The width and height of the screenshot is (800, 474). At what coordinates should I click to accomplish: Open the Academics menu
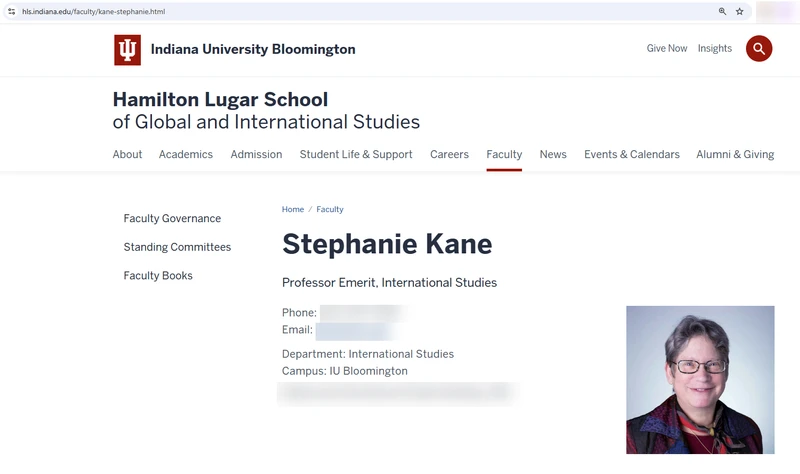click(x=186, y=154)
